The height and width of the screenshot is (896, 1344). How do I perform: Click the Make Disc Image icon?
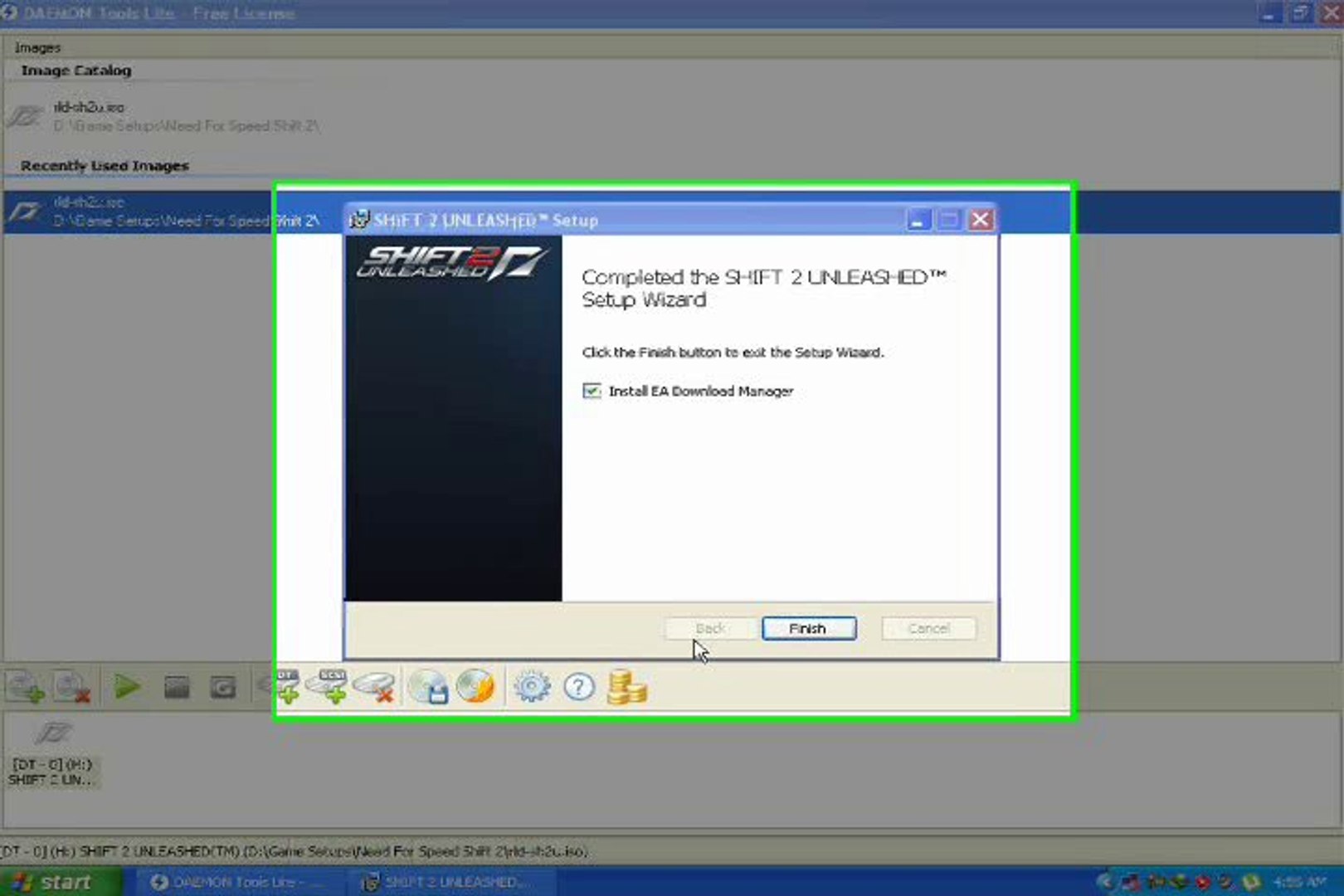tap(429, 687)
